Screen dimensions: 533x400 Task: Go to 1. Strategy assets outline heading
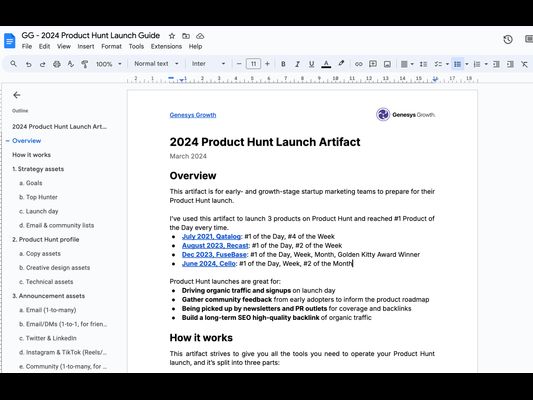(38, 169)
